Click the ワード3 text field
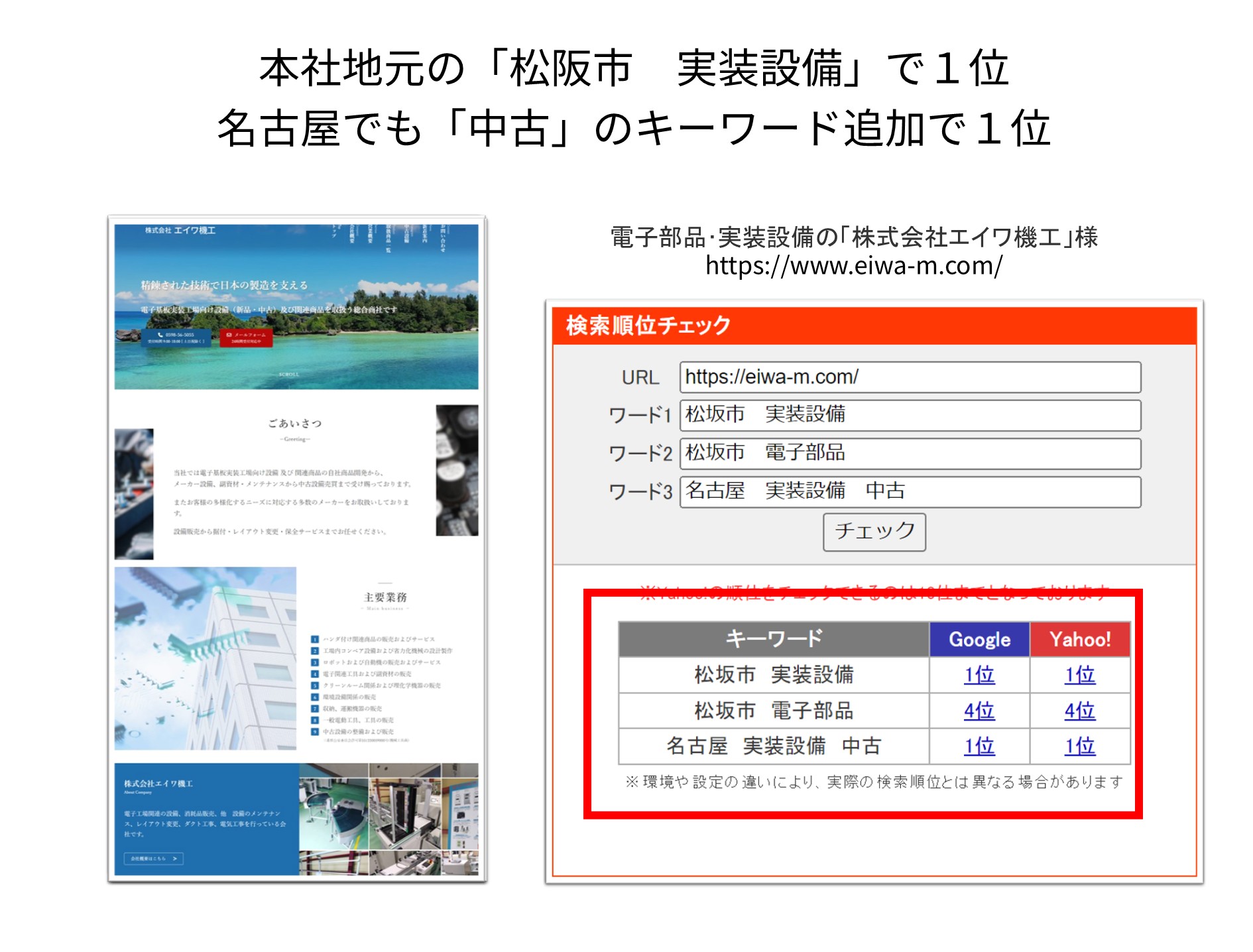 pyautogui.click(x=910, y=491)
